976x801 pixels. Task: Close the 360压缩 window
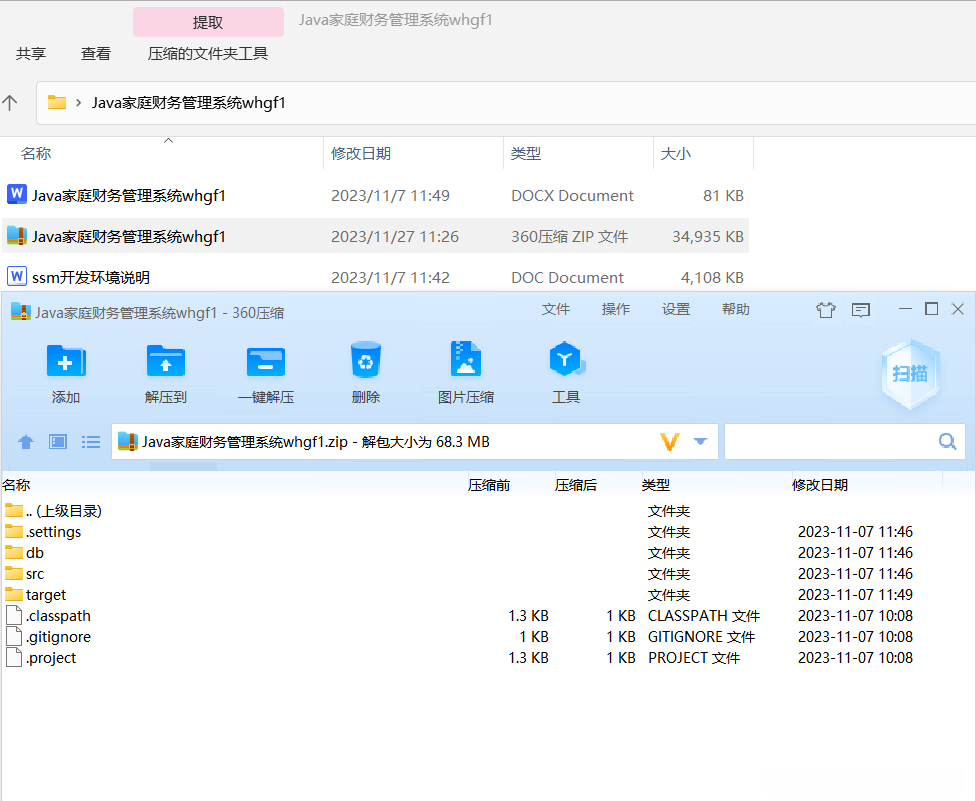pyautogui.click(x=958, y=309)
